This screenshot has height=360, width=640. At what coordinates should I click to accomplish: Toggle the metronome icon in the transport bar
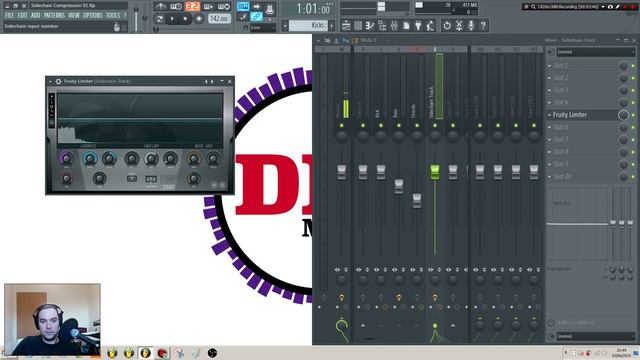tap(160, 7)
